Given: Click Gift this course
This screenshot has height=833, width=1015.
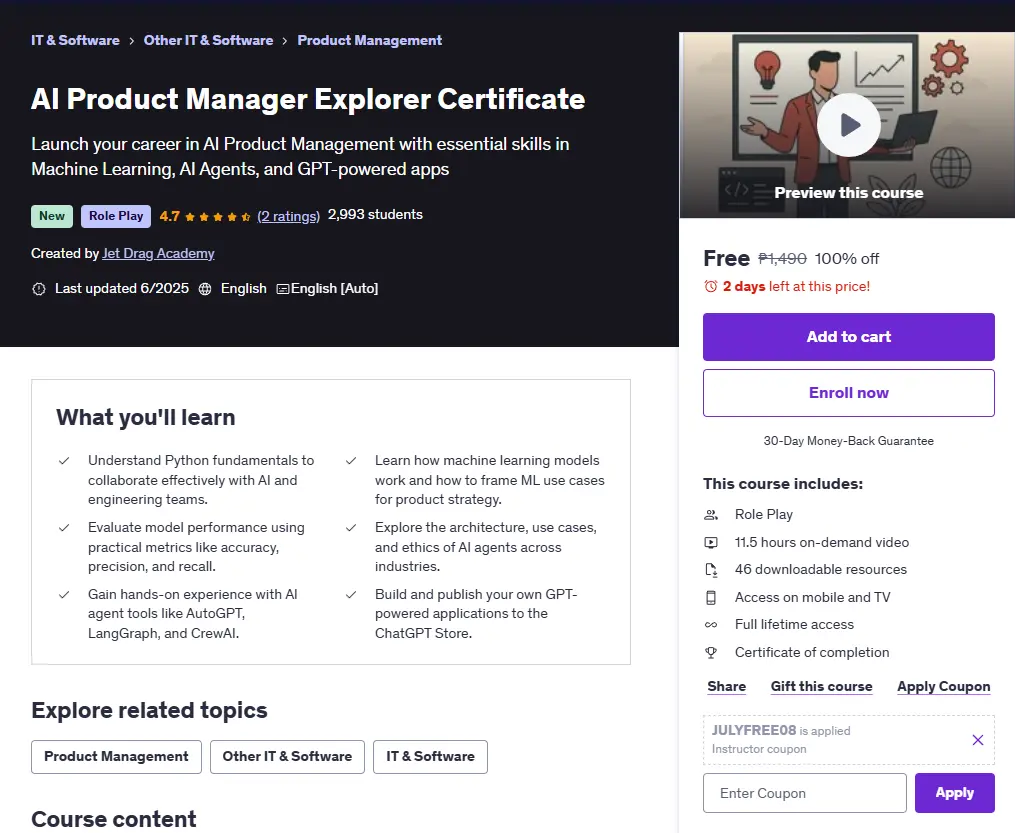Looking at the screenshot, I should [821, 686].
